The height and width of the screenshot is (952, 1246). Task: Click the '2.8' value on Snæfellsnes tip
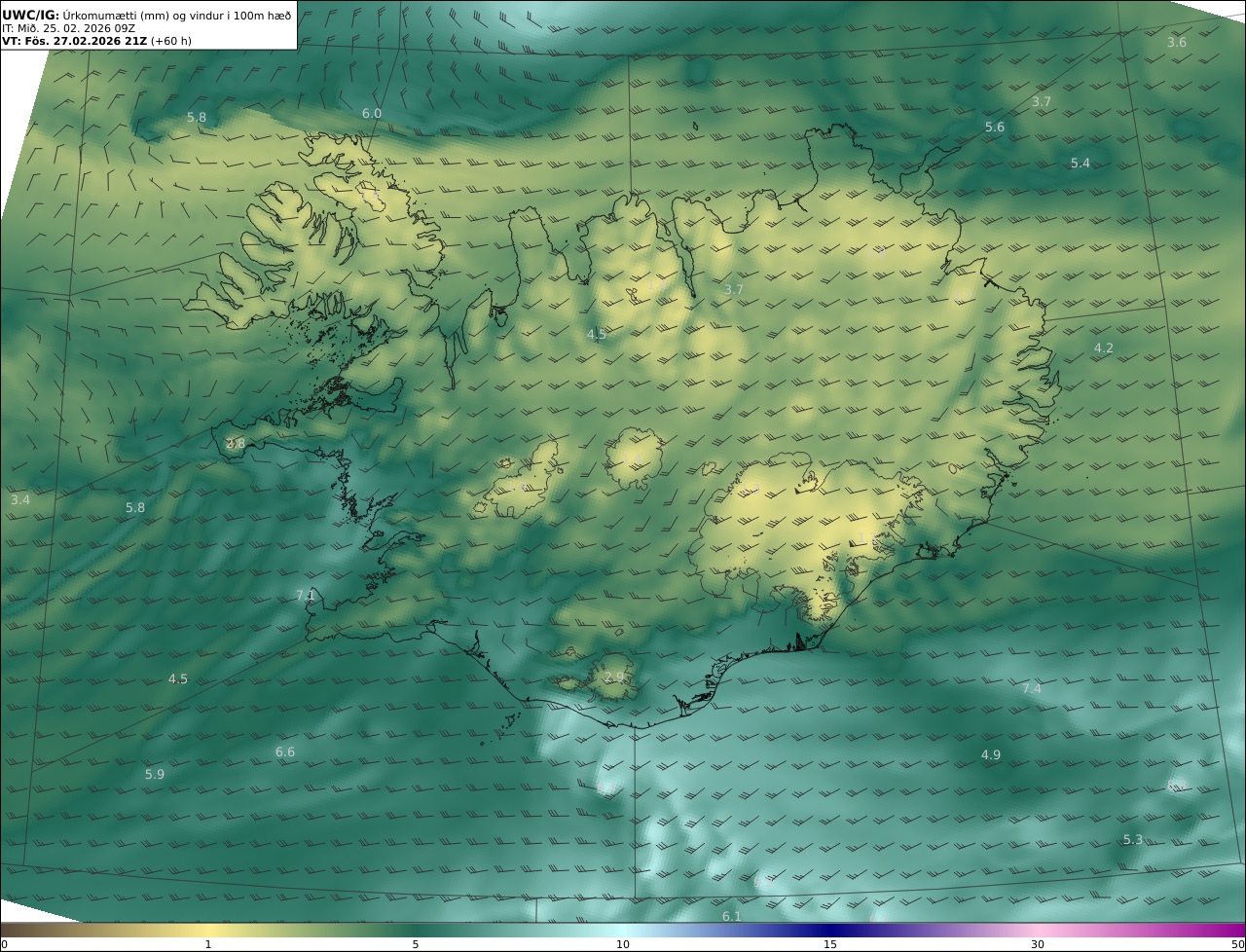236,444
